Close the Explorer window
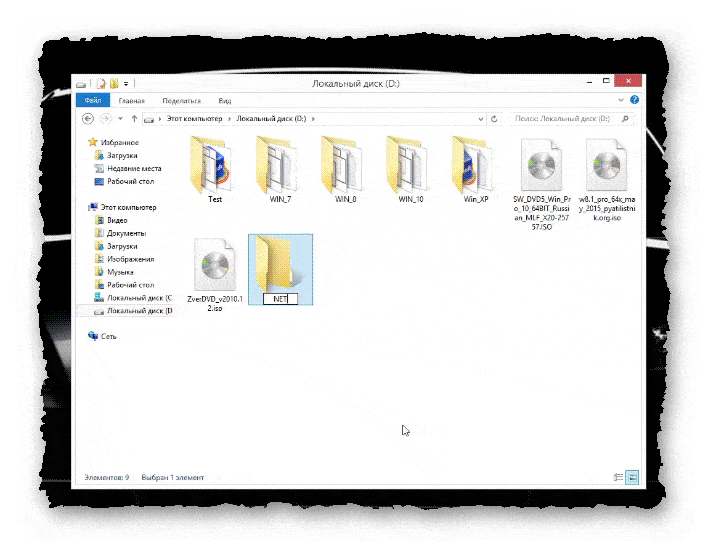The width and height of the screenshot is (704, 544). pyautogui.click(x=629, y=81)
